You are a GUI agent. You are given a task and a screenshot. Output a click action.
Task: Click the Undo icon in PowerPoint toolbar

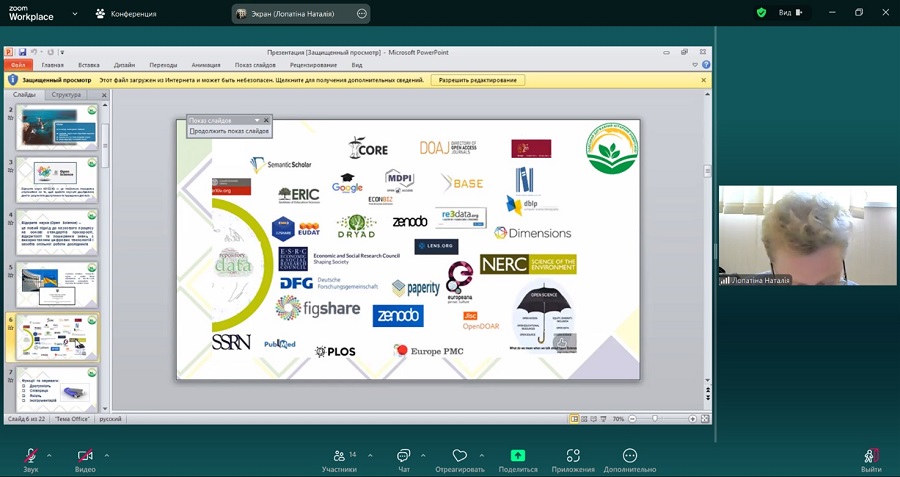coord(34,52)
